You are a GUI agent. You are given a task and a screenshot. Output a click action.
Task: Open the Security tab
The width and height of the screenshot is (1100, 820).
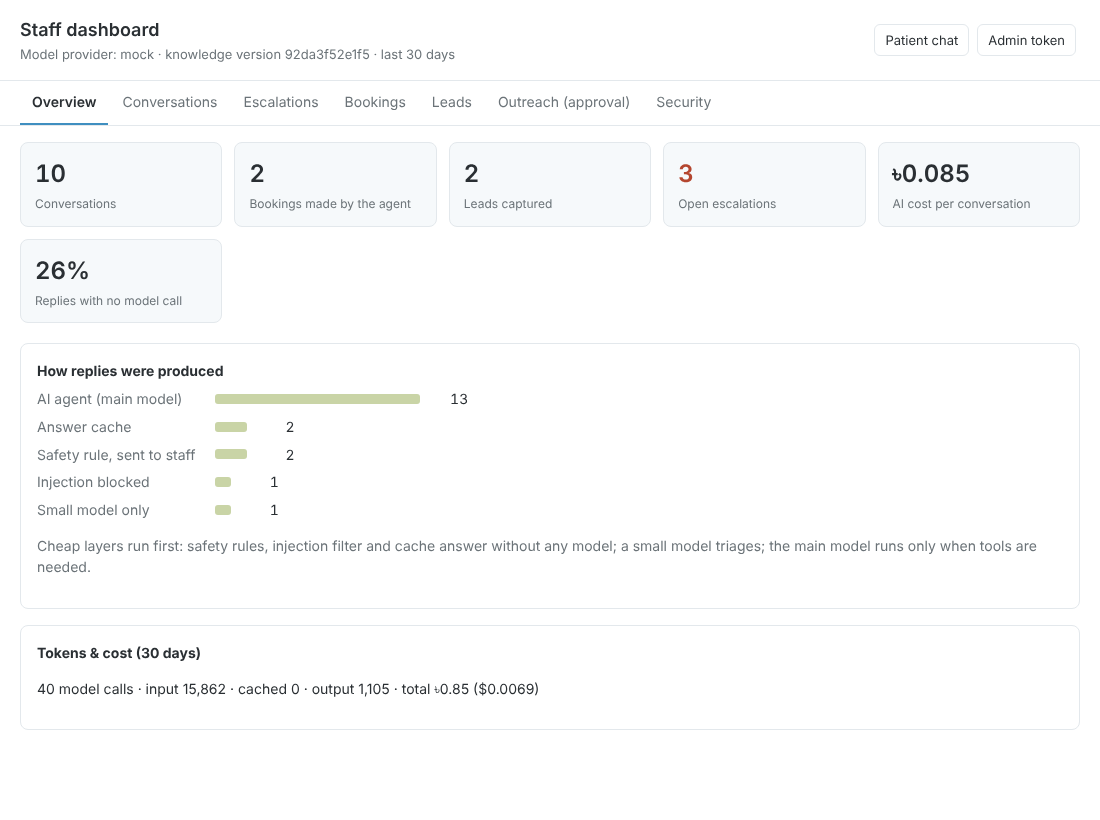(683, 102)
